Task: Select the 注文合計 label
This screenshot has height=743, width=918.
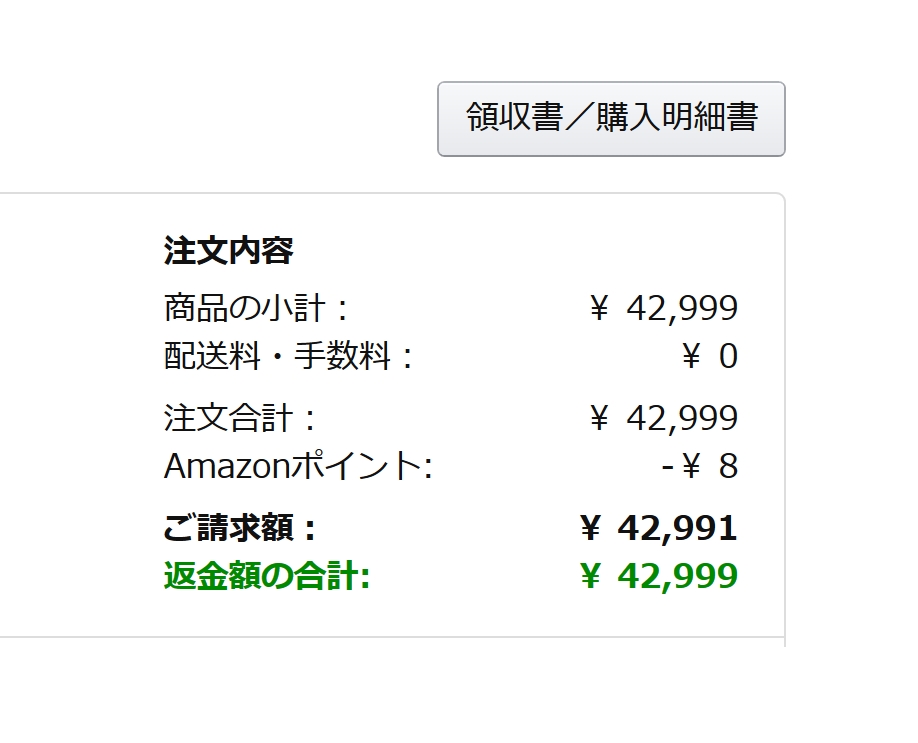Action: (238, 417)
